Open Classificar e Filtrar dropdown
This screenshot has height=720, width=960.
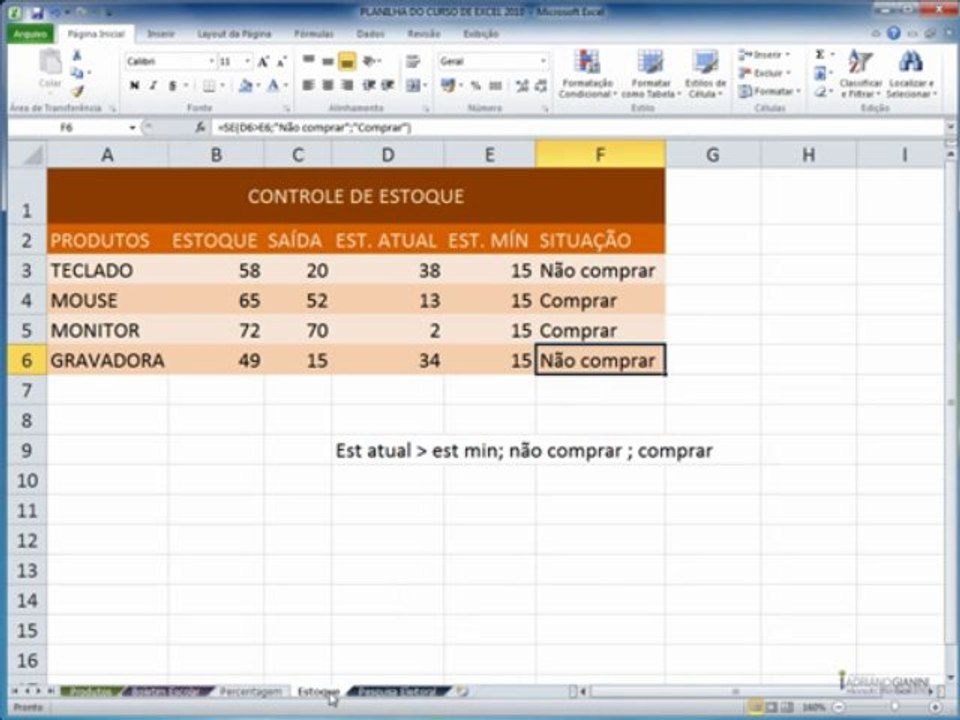click(860, 73)
